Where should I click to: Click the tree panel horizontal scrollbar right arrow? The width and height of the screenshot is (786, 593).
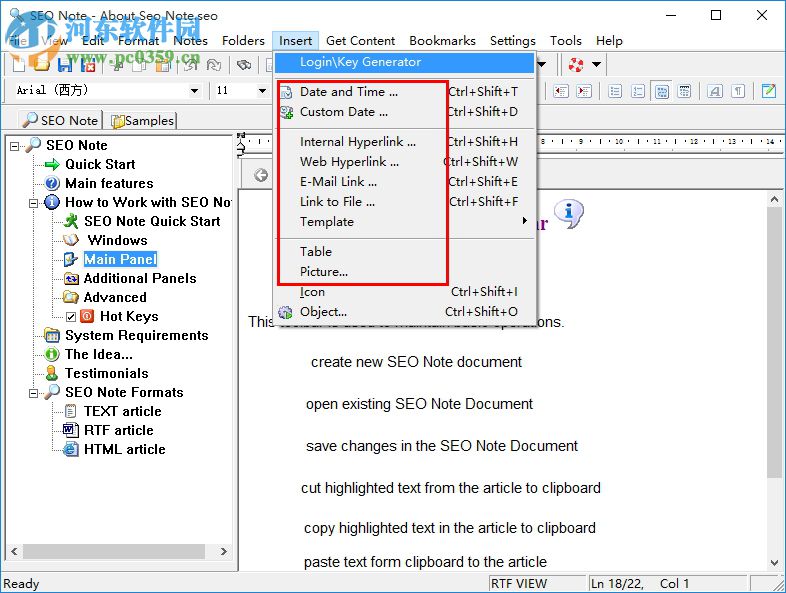(x=224, y=551)
